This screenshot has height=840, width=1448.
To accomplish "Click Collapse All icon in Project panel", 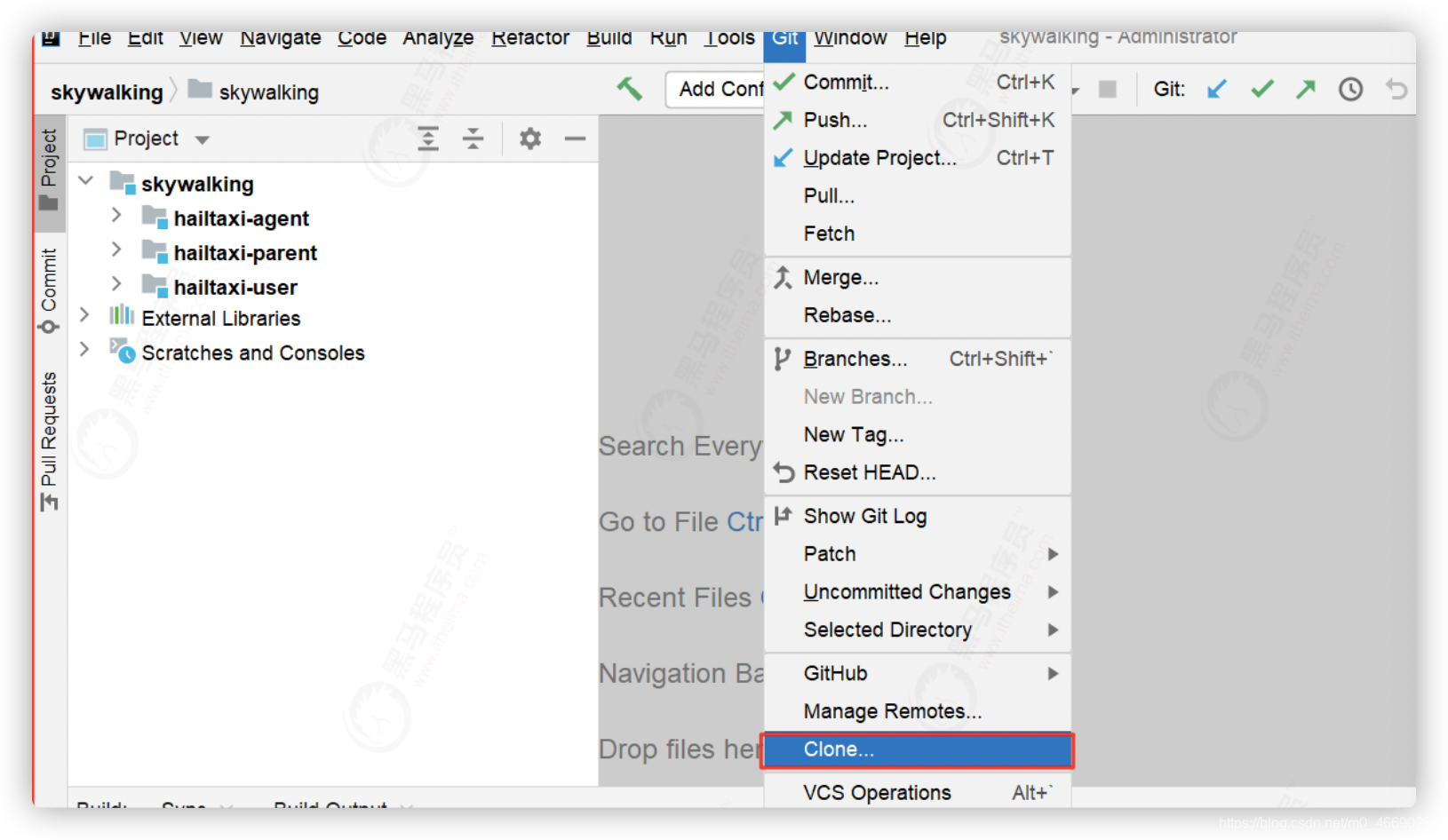I will coord(473,139).
